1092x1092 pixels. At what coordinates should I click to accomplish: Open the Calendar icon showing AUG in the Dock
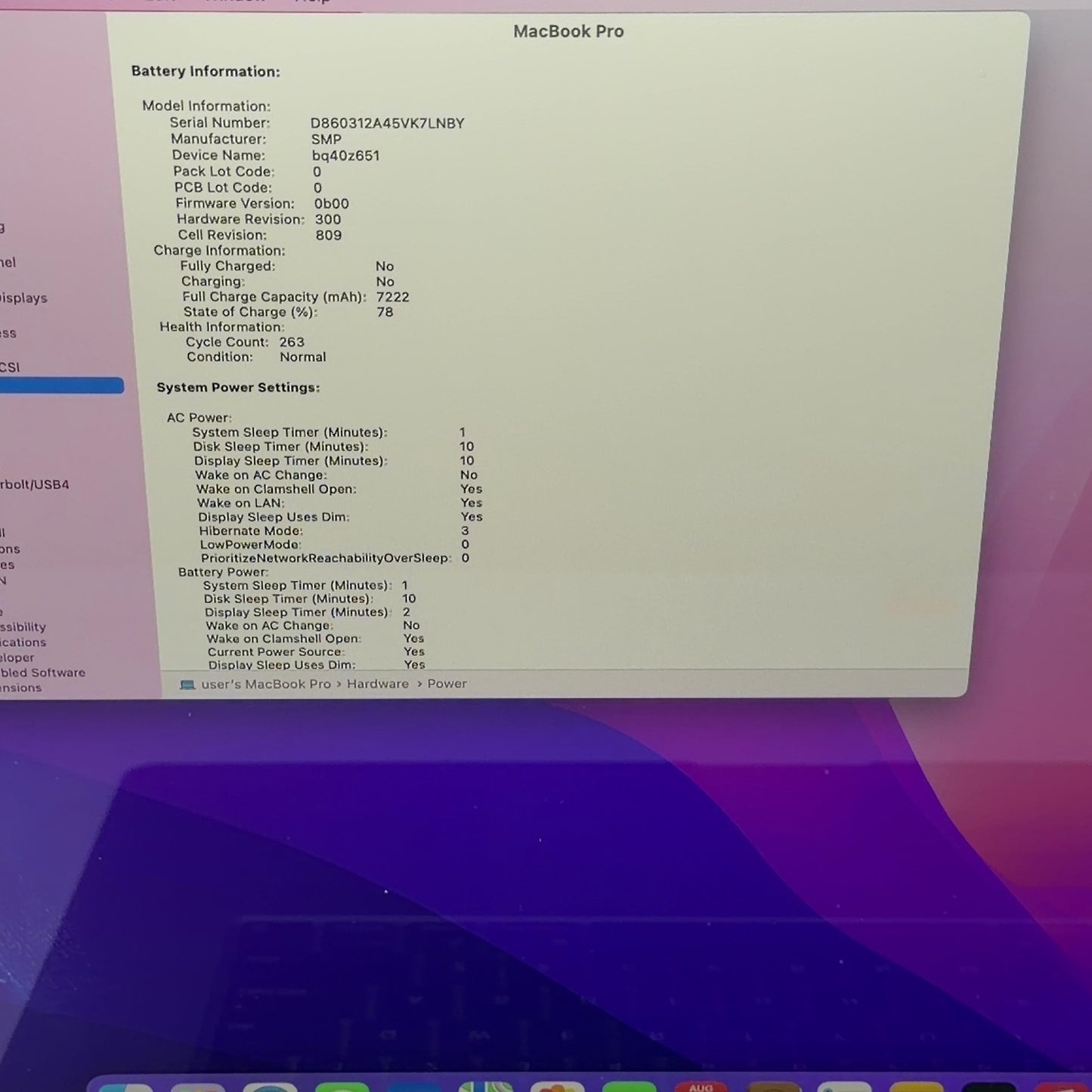[x=701, y=1087]
